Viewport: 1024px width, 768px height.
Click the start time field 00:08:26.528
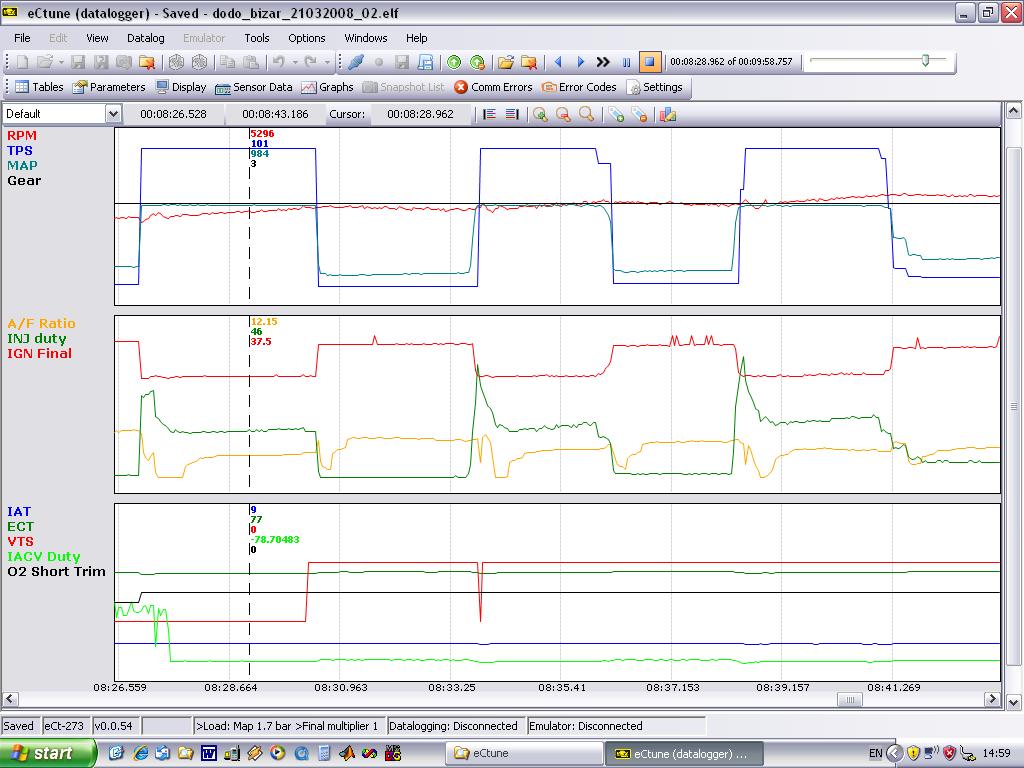[x=174, y=114]
